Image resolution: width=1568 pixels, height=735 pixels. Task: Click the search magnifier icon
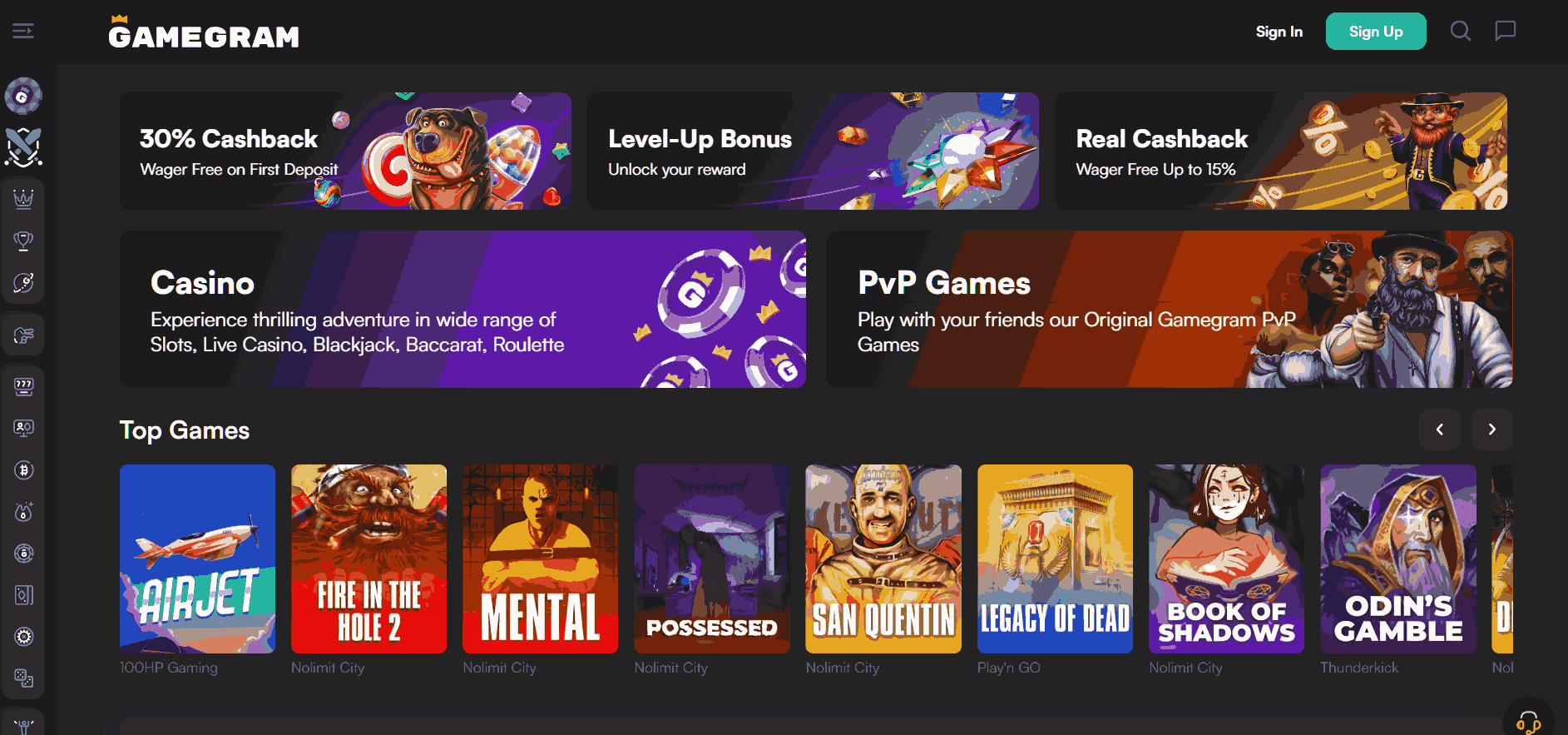coord(1460,31)
